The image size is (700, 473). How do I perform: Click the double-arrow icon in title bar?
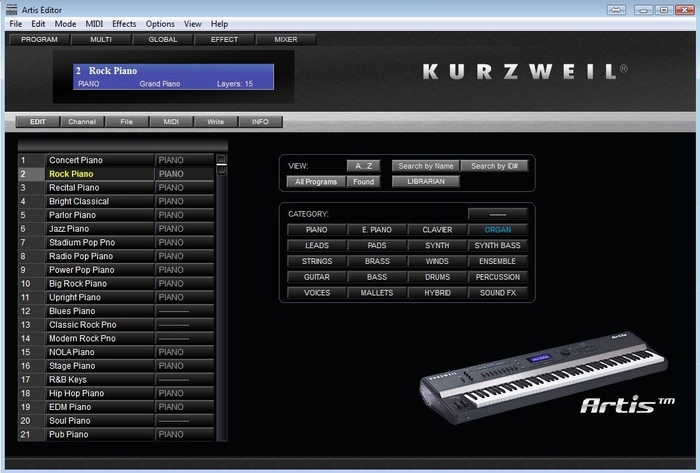coord(616,10)
